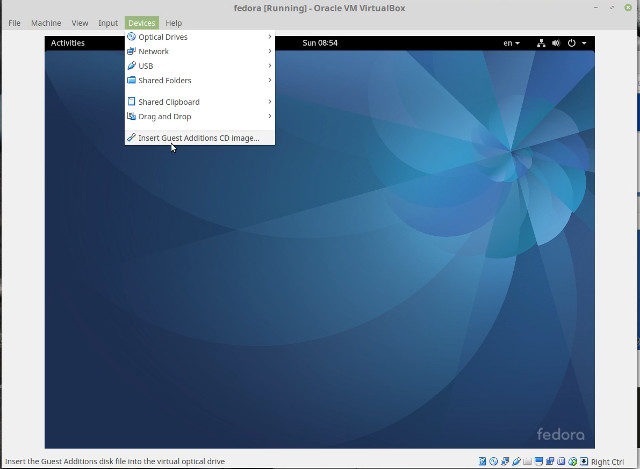
Task: Open the Optical Drives submenu
Action: [200, 37]
